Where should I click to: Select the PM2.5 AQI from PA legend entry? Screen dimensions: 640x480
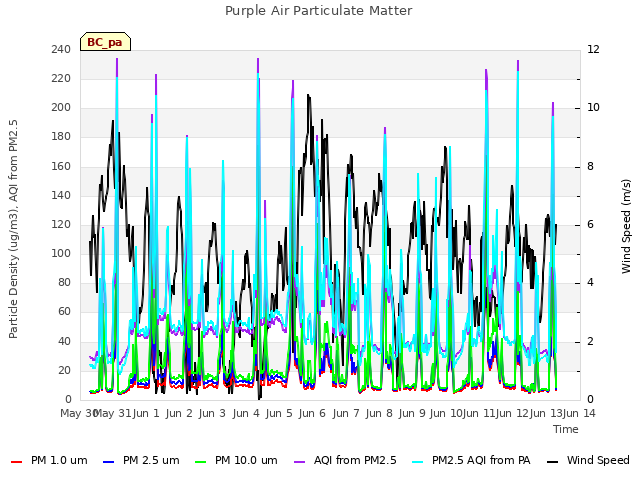pos(471,461)
